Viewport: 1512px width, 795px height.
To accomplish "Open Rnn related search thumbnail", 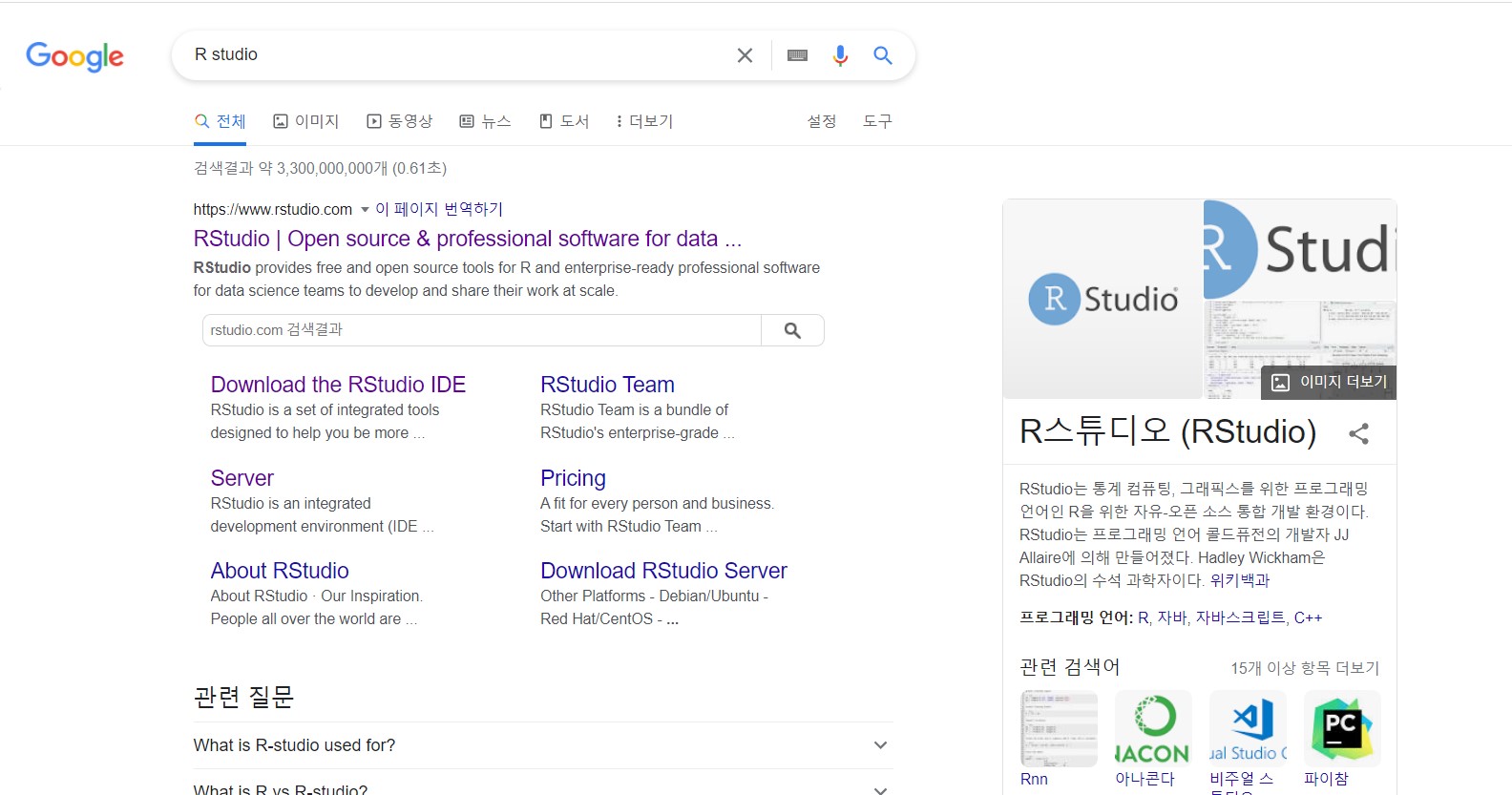I will [x=1059, y=728].
